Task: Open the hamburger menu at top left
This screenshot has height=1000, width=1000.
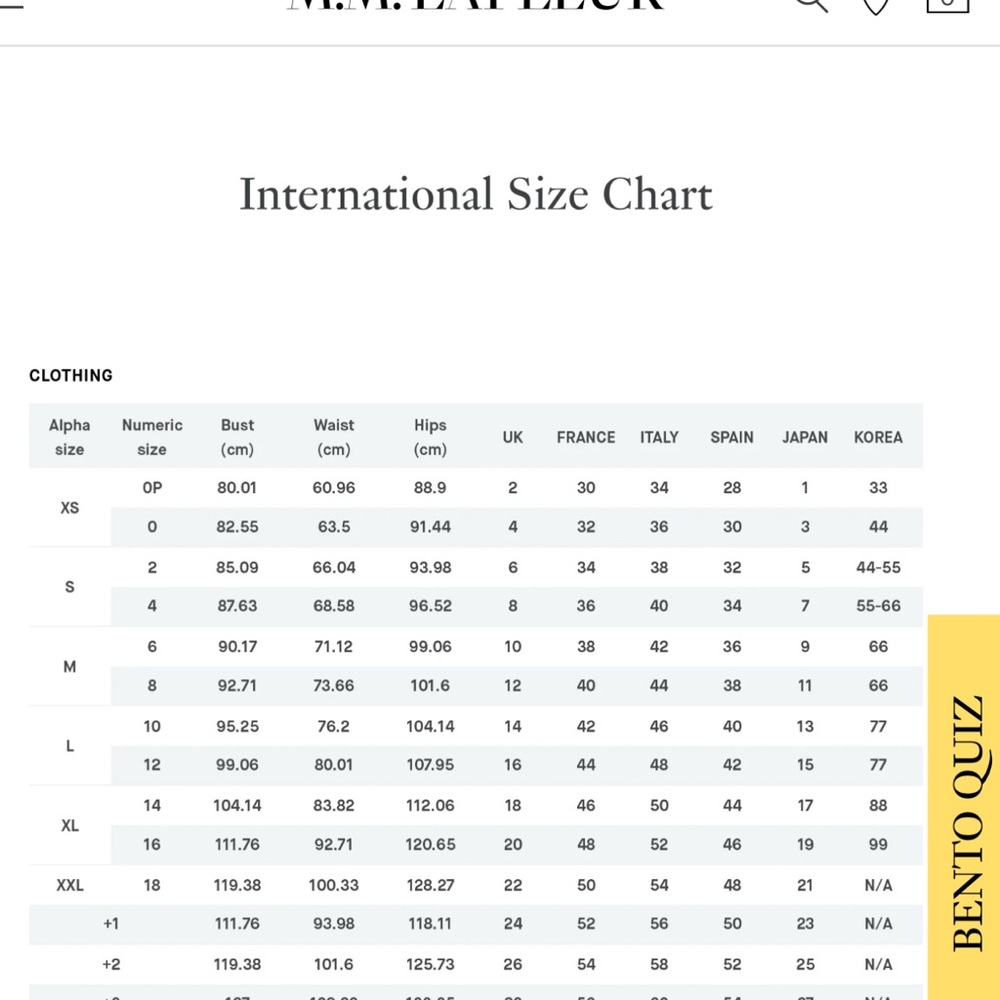Action: coord(10,3)
